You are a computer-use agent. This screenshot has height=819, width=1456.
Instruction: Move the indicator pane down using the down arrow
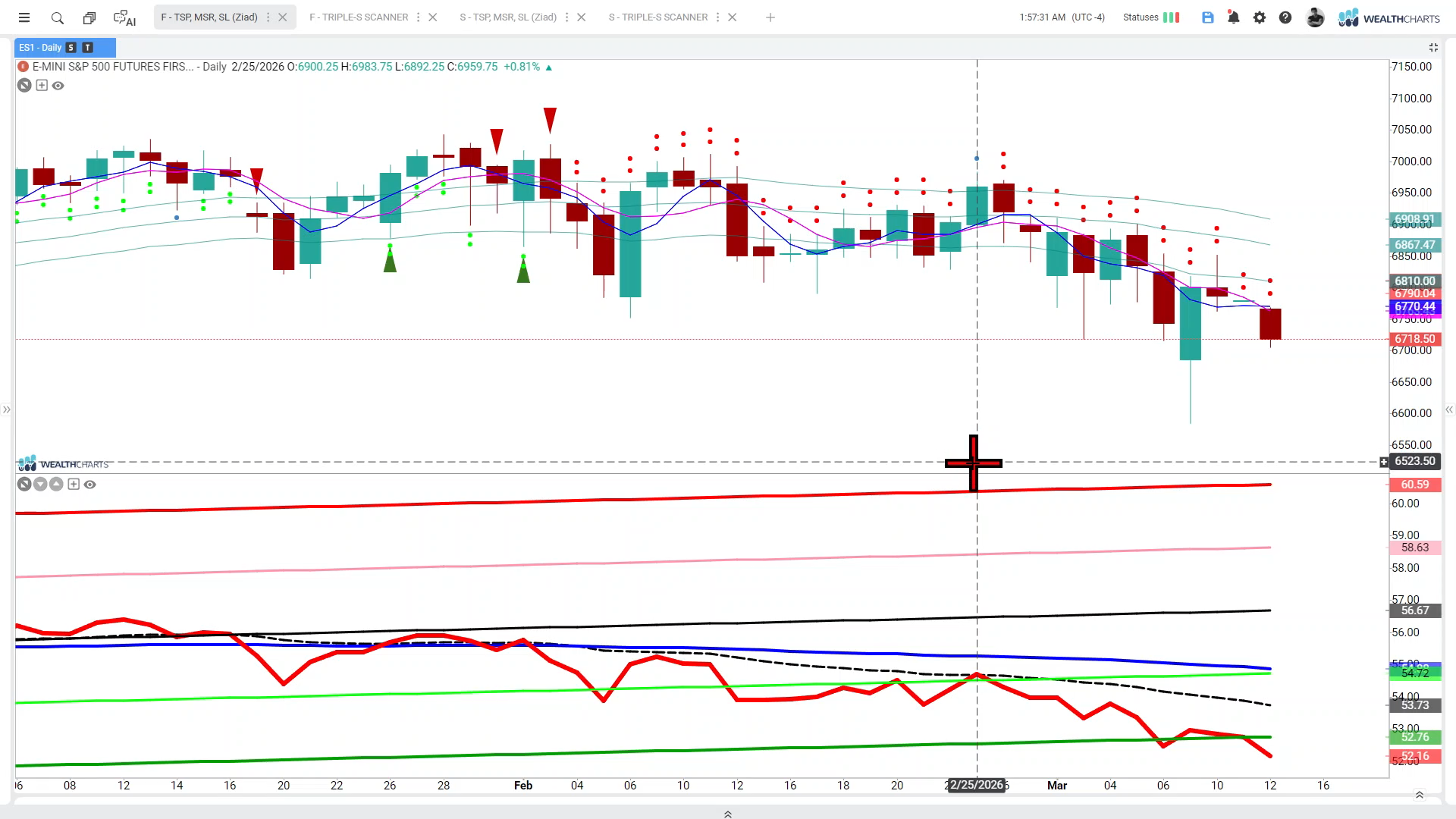tap(40, 485)
